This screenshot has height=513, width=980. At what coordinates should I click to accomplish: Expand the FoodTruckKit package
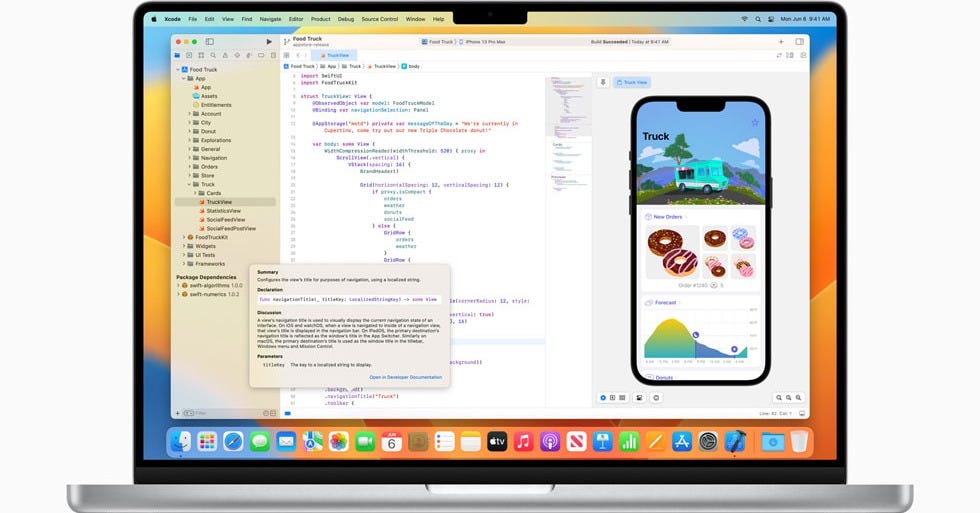[184, 237]
